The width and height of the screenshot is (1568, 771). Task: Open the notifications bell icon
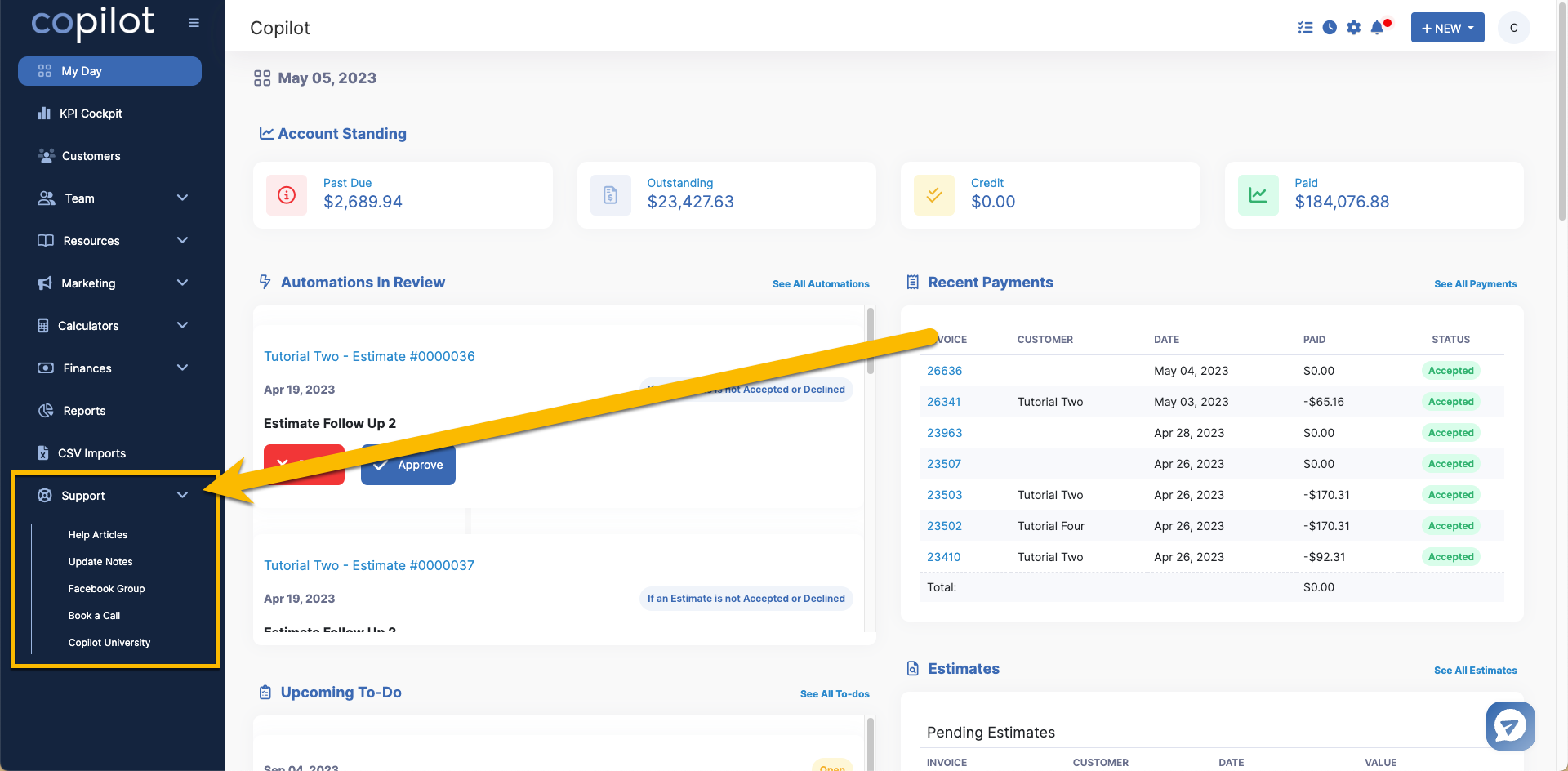click(x=1379, y=28)
